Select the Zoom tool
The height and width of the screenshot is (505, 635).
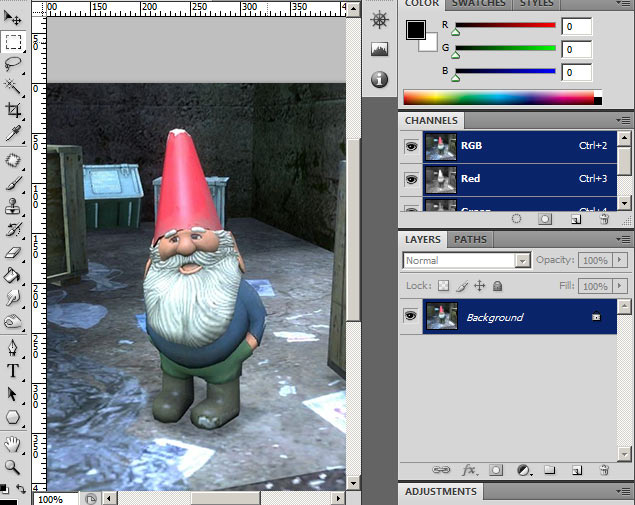[13, 467]
